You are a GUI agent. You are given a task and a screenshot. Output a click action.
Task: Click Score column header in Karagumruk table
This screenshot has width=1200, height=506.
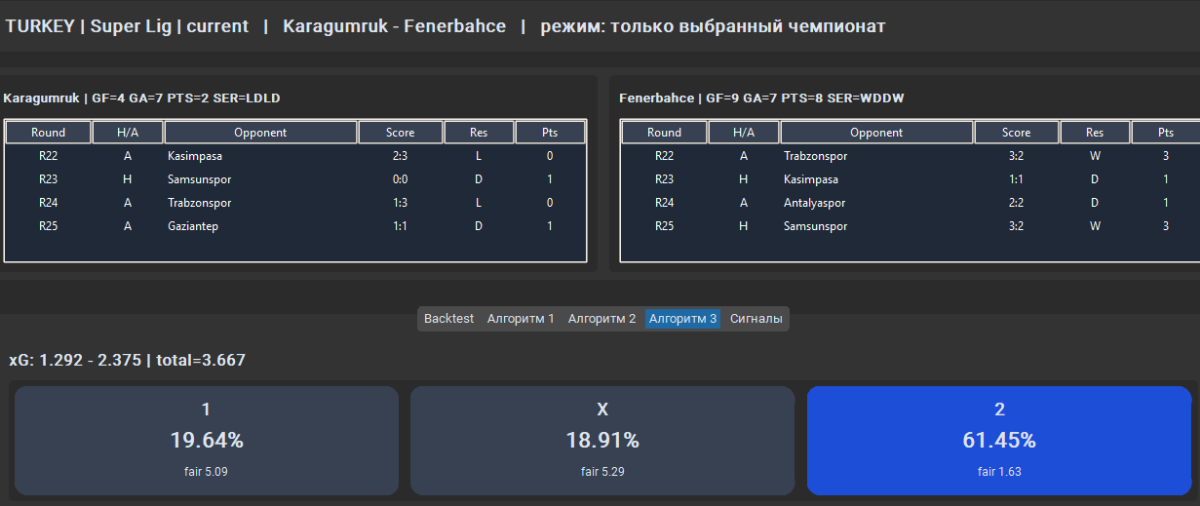pos(400,133)
